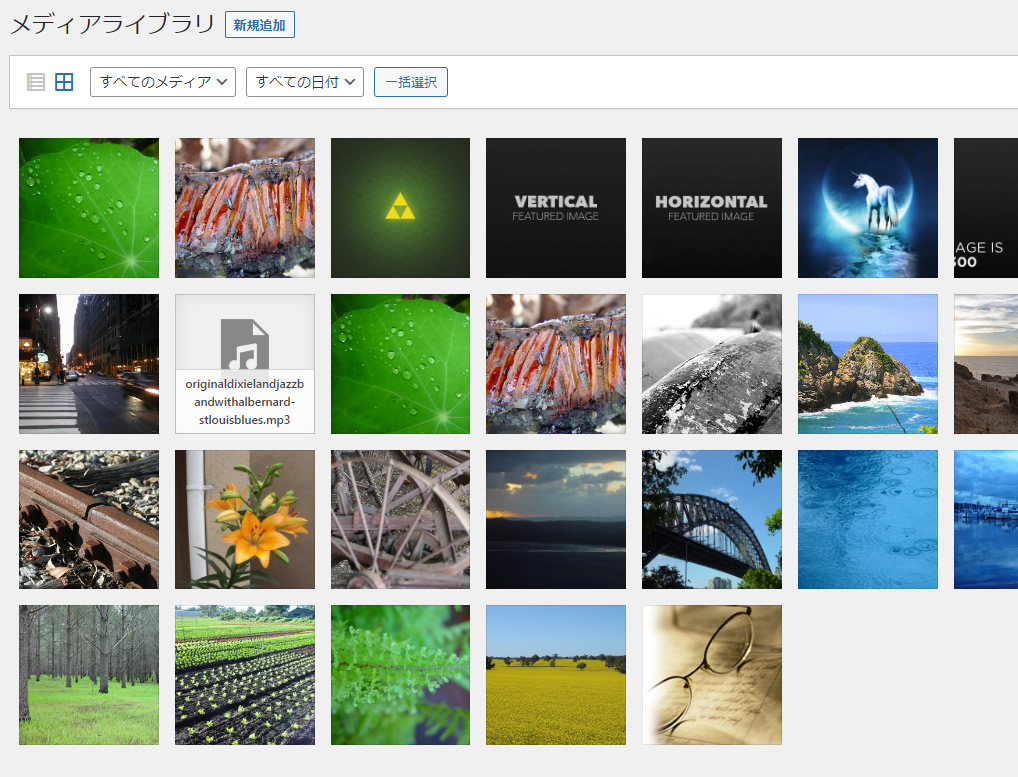The height and width of the screenshot is (777, 1018).
Task: Open the city street night photo
Action: (x=89, y=364)
